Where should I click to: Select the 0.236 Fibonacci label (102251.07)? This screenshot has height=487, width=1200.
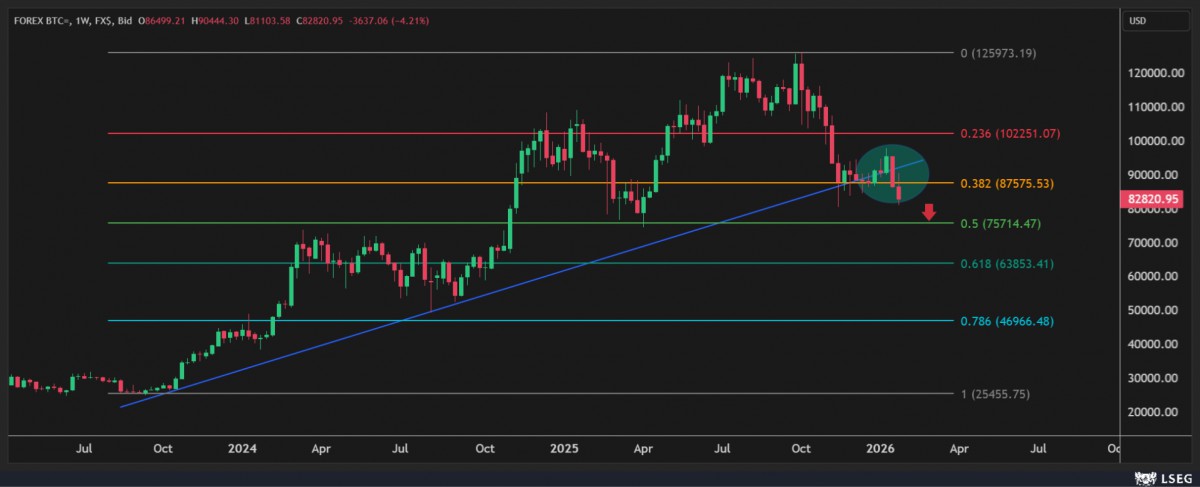[x=1009, y=134]
